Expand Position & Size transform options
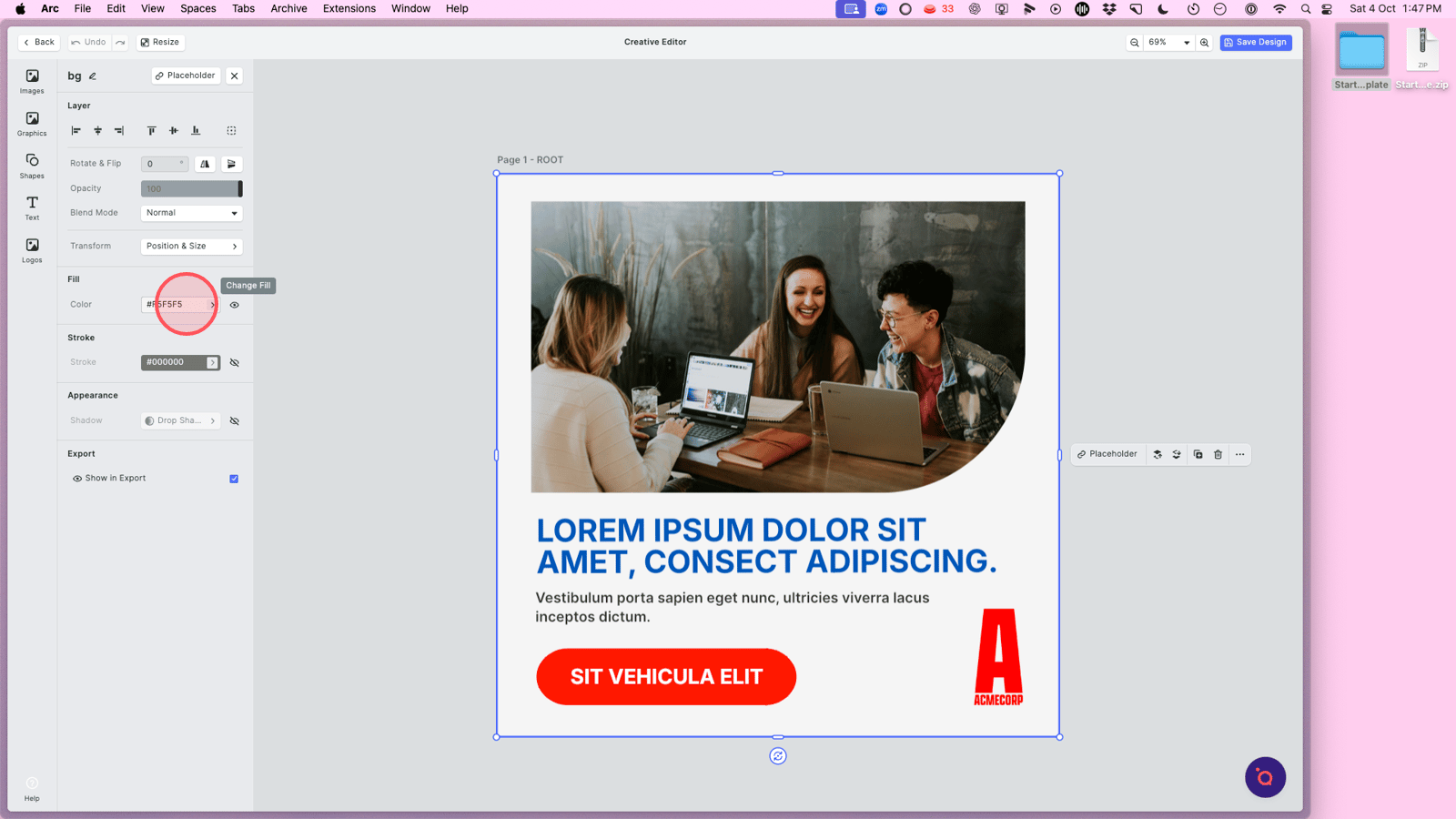 point(191,247)
